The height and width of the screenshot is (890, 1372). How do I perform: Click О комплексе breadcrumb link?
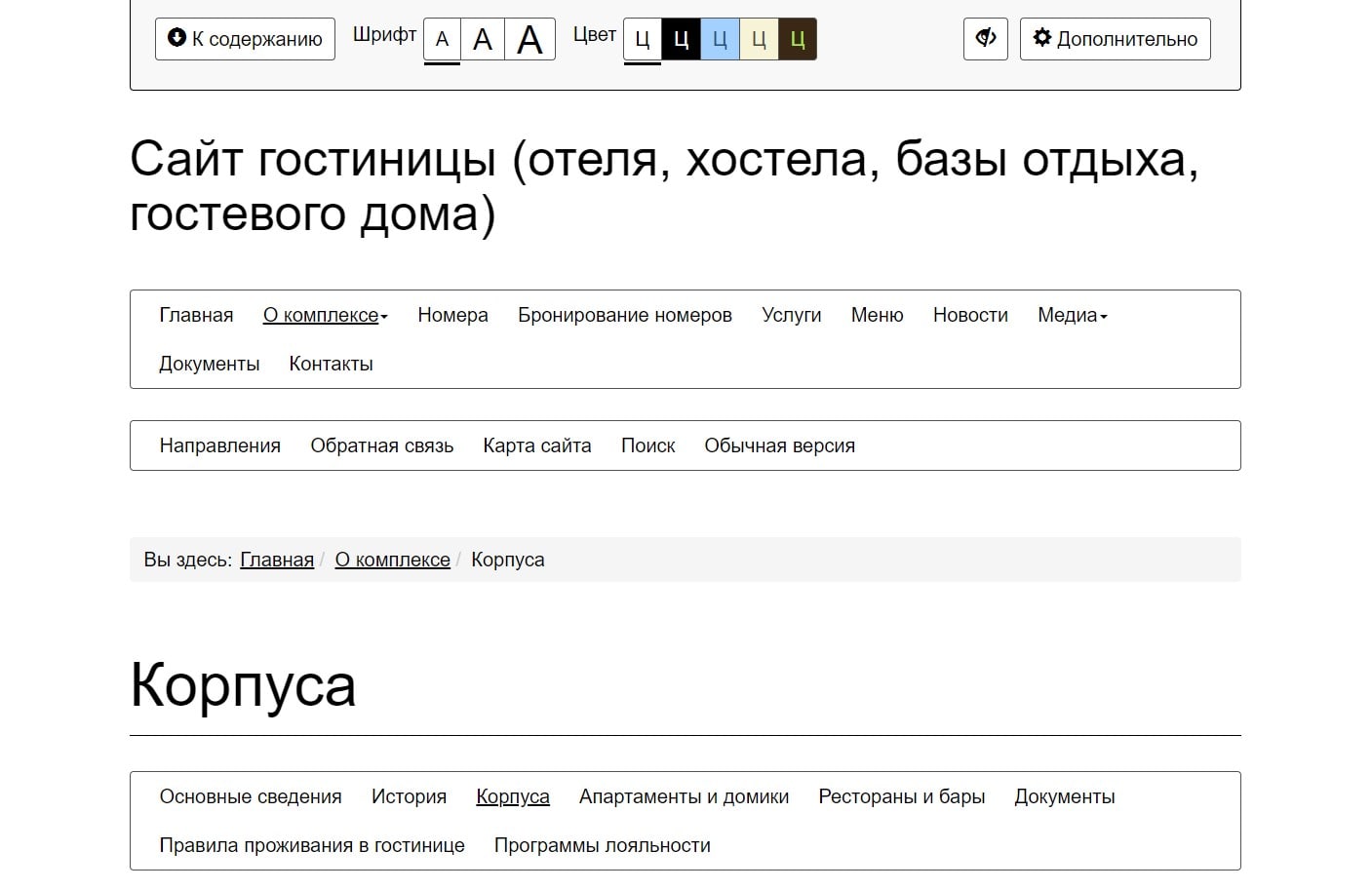pyautogui.click(x=392, y=560)
